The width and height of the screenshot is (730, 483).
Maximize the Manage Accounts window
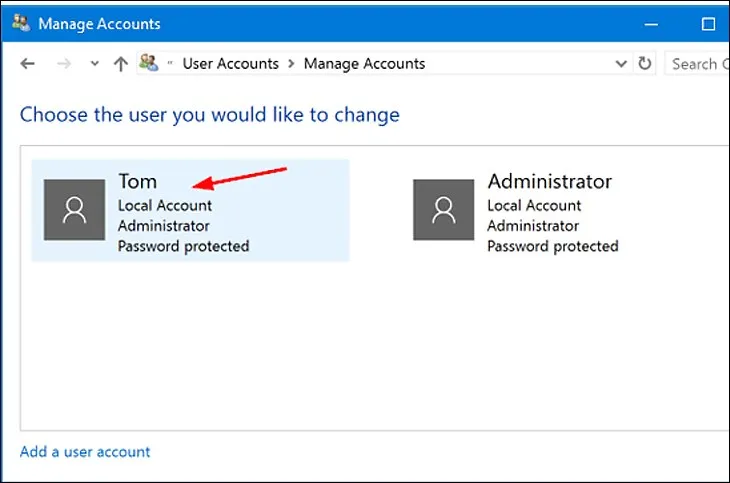coord(709,24)
